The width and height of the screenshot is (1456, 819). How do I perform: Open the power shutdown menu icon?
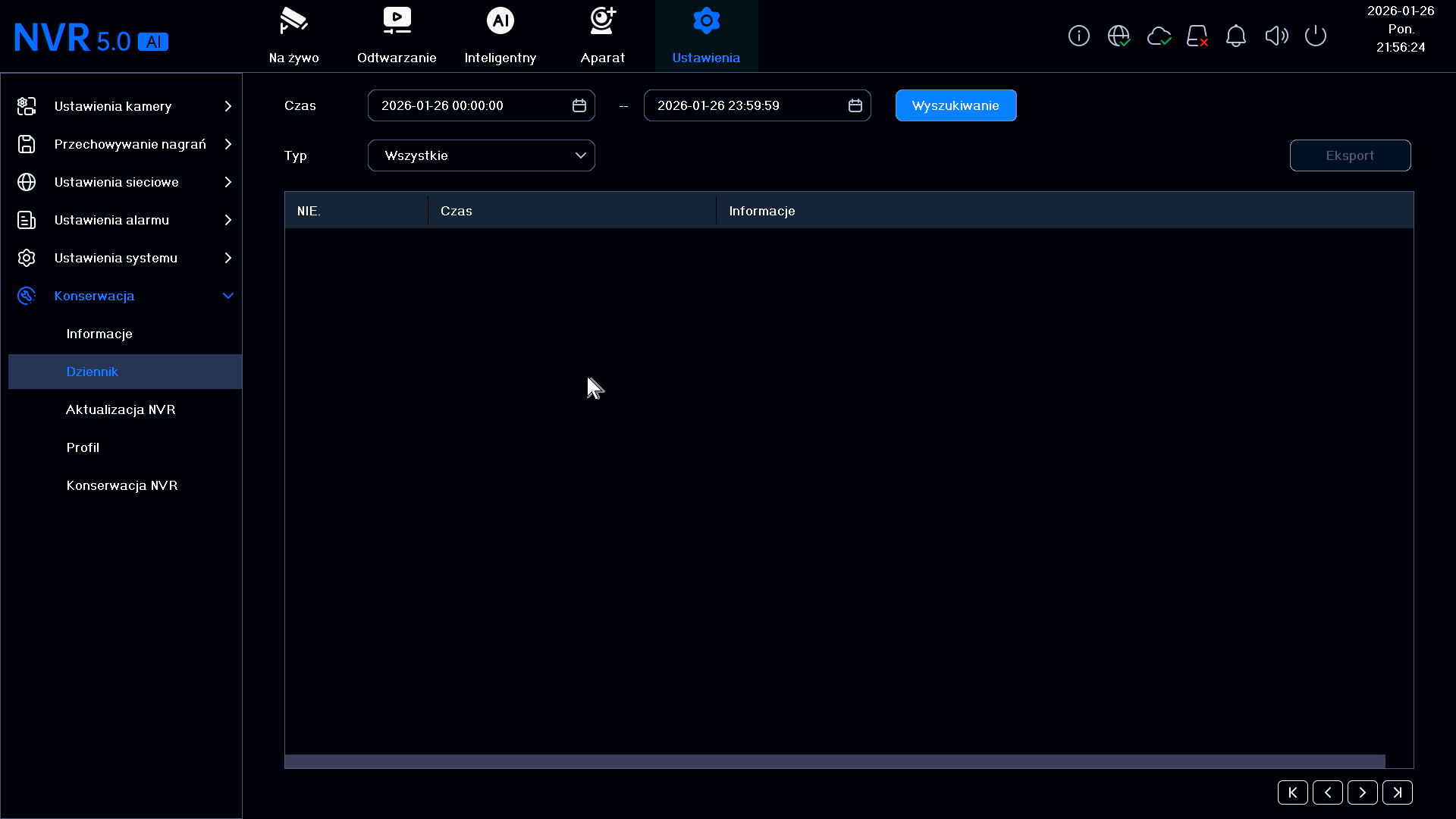tap(1316, 36)
